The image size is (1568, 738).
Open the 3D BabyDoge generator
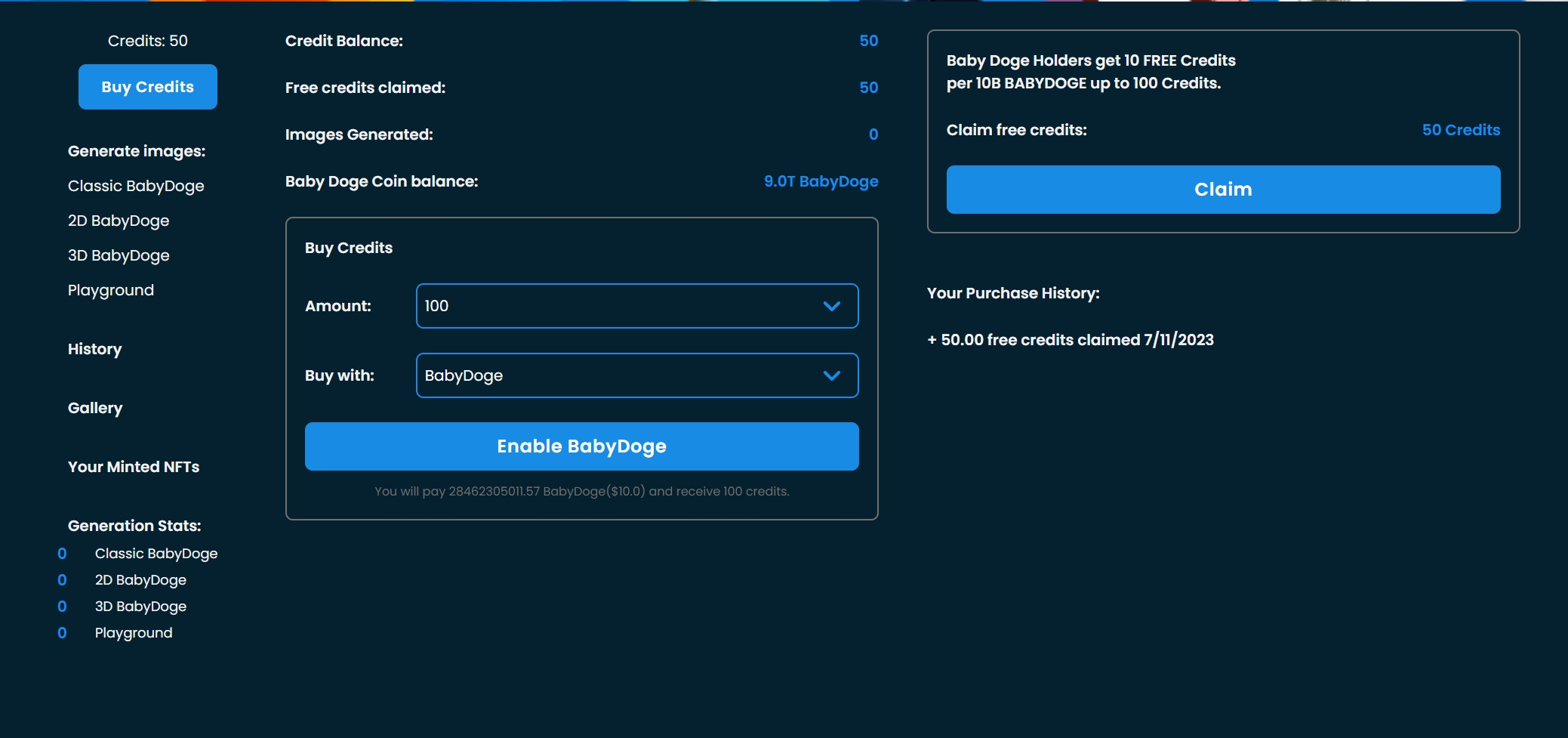pyautogui.click(x=119, y=255)
